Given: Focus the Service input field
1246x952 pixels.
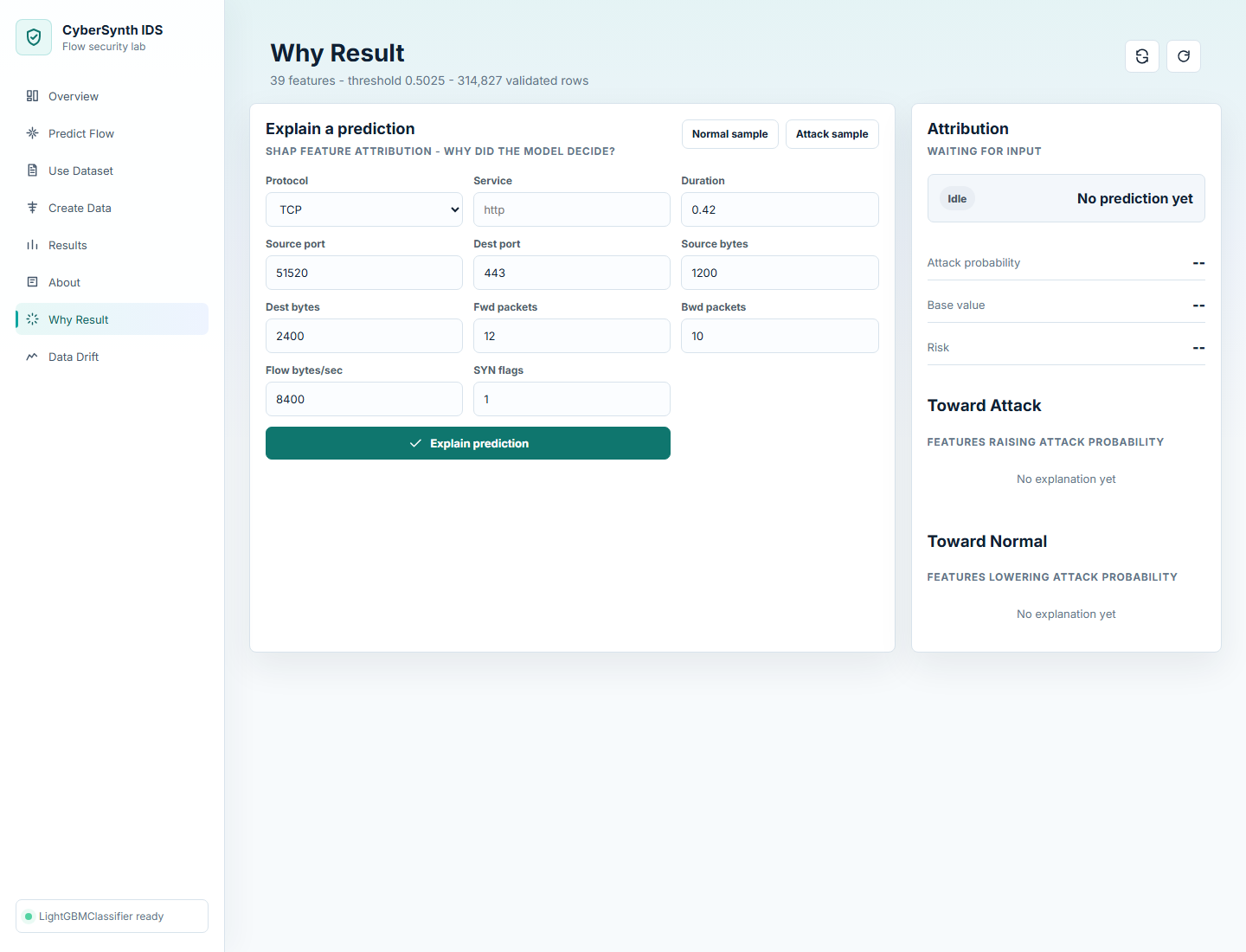Looking at the screenshot, I should coord(572,209).
